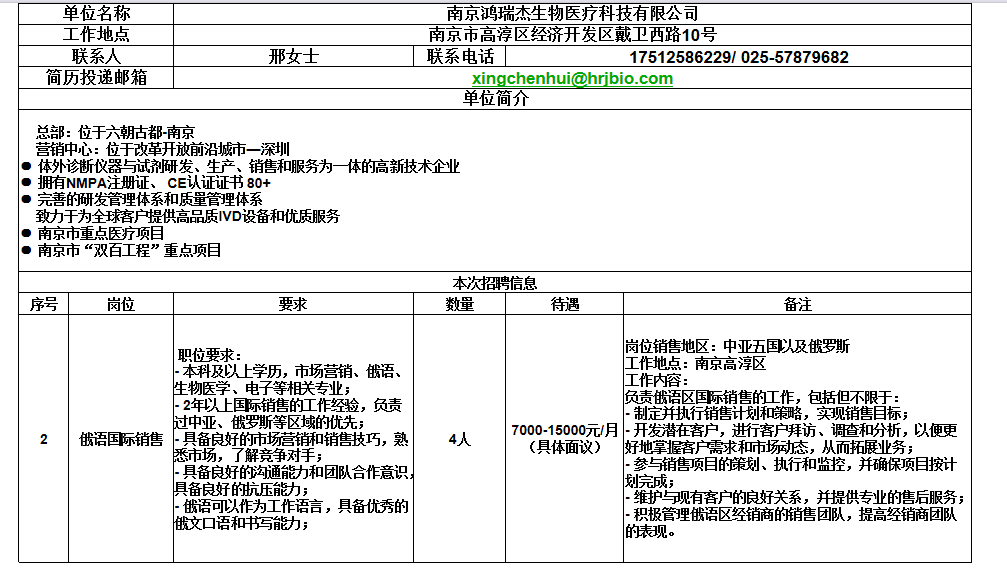Screen dimensions: 1007x570
Task: Select the 待遇 column header
Action: click(565, 304)
